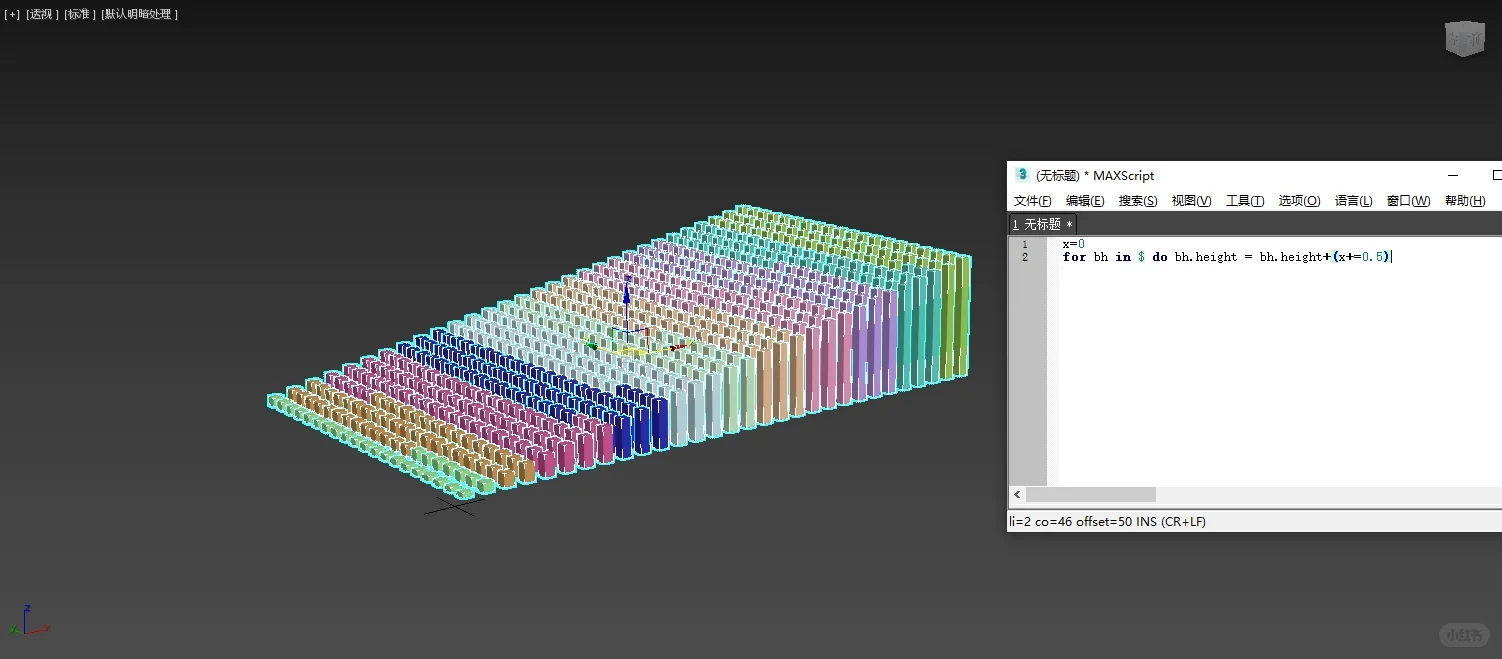Click the green Y-axis of the transform gizmo
Viewport: 1502px width, 659px height.
(592, 346)
